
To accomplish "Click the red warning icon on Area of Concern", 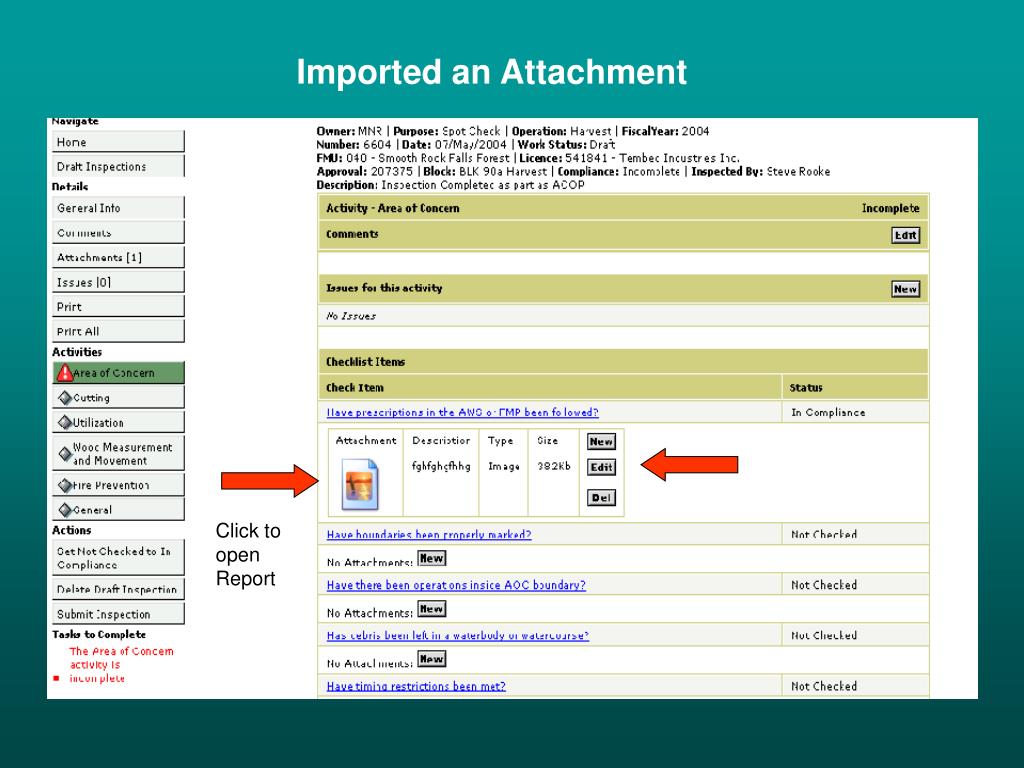I will [x=64, y=372].
